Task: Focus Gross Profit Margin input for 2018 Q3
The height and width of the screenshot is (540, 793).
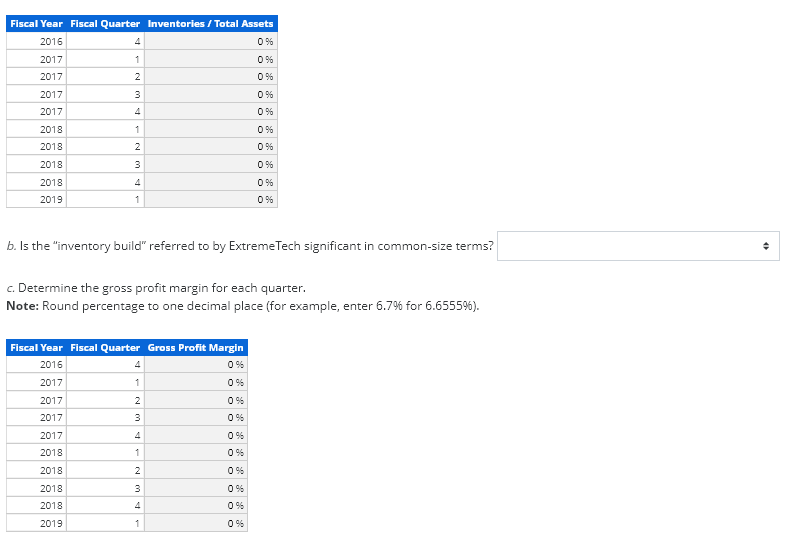Action: (196, 488)
